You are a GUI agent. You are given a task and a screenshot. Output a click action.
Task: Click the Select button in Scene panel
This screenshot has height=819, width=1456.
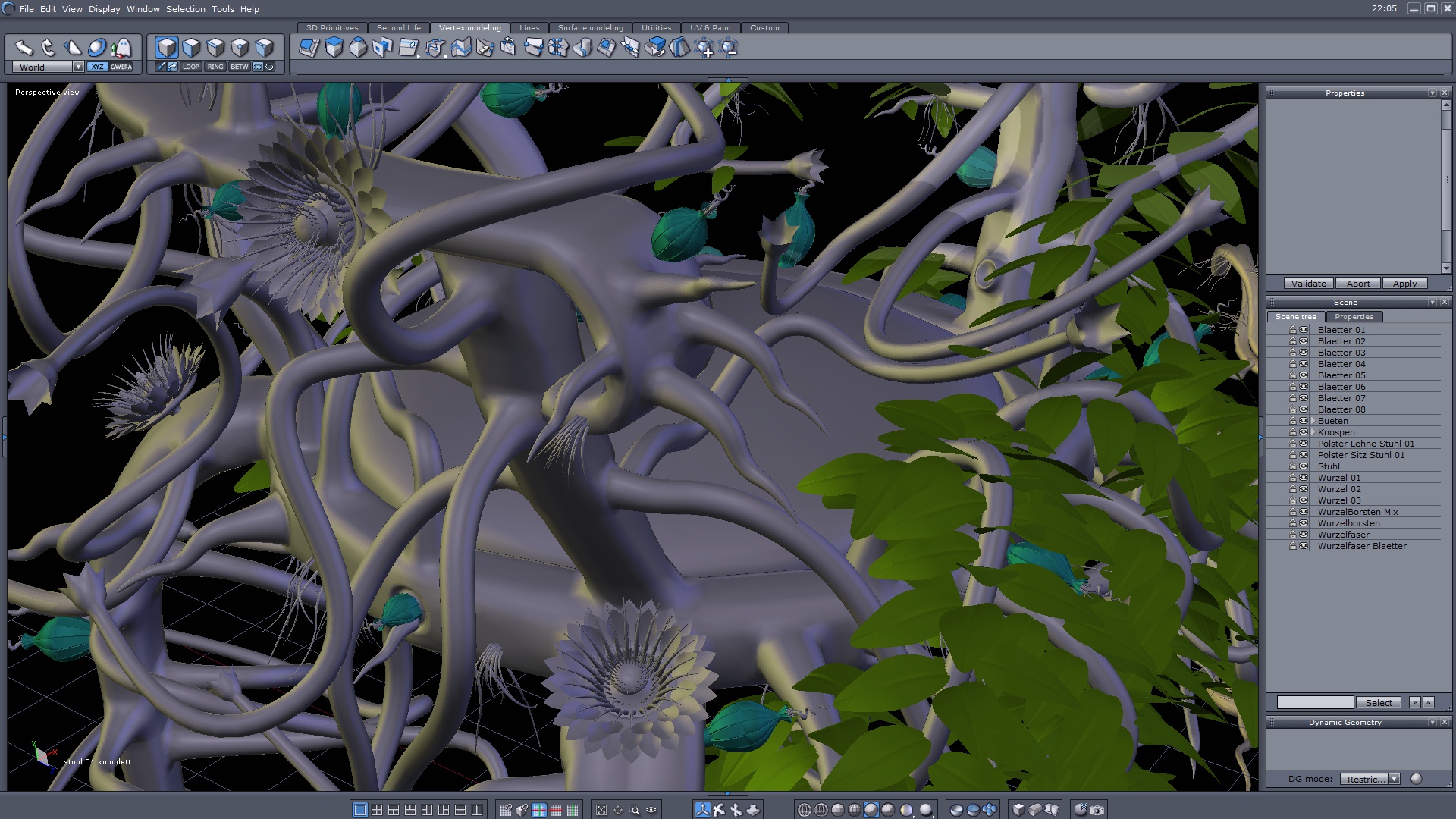click(1378, 702)
